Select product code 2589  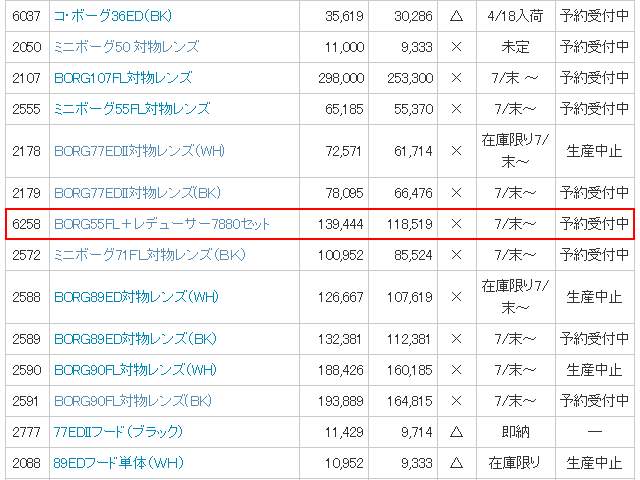27,339
